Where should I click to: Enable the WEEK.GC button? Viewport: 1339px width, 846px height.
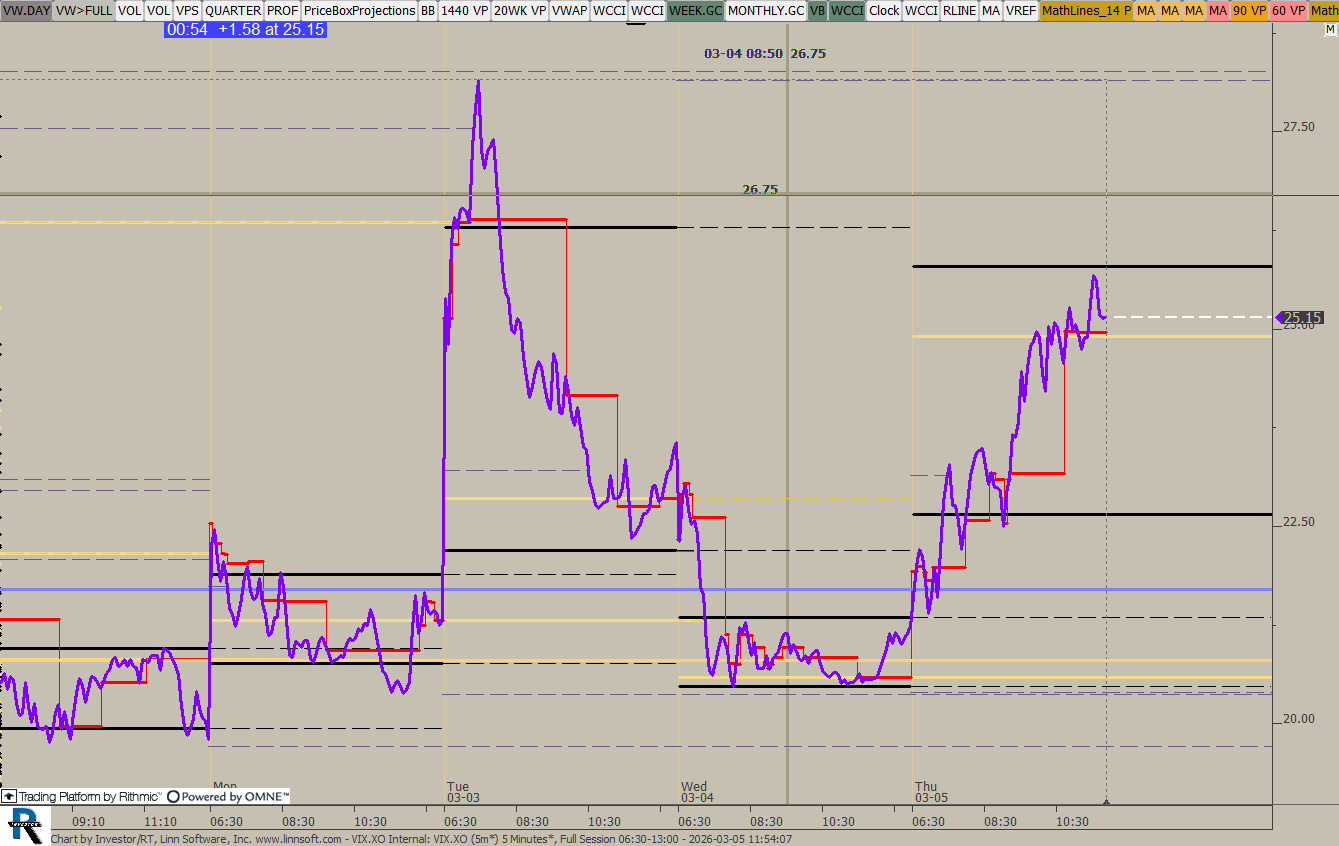pyautogui.click(x=695, y=11)
